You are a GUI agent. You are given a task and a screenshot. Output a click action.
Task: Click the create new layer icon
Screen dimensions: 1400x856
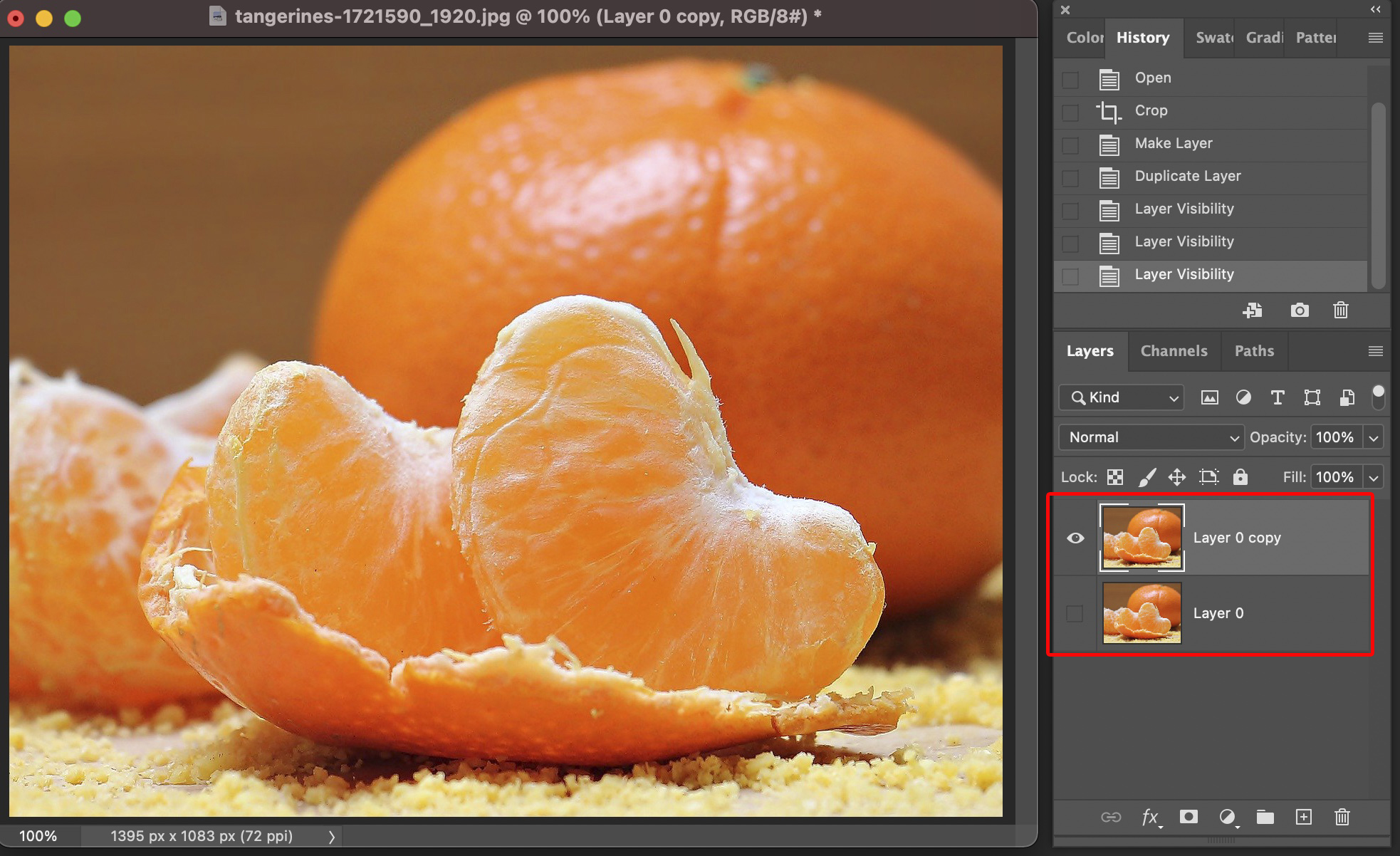click(1303, 817)
